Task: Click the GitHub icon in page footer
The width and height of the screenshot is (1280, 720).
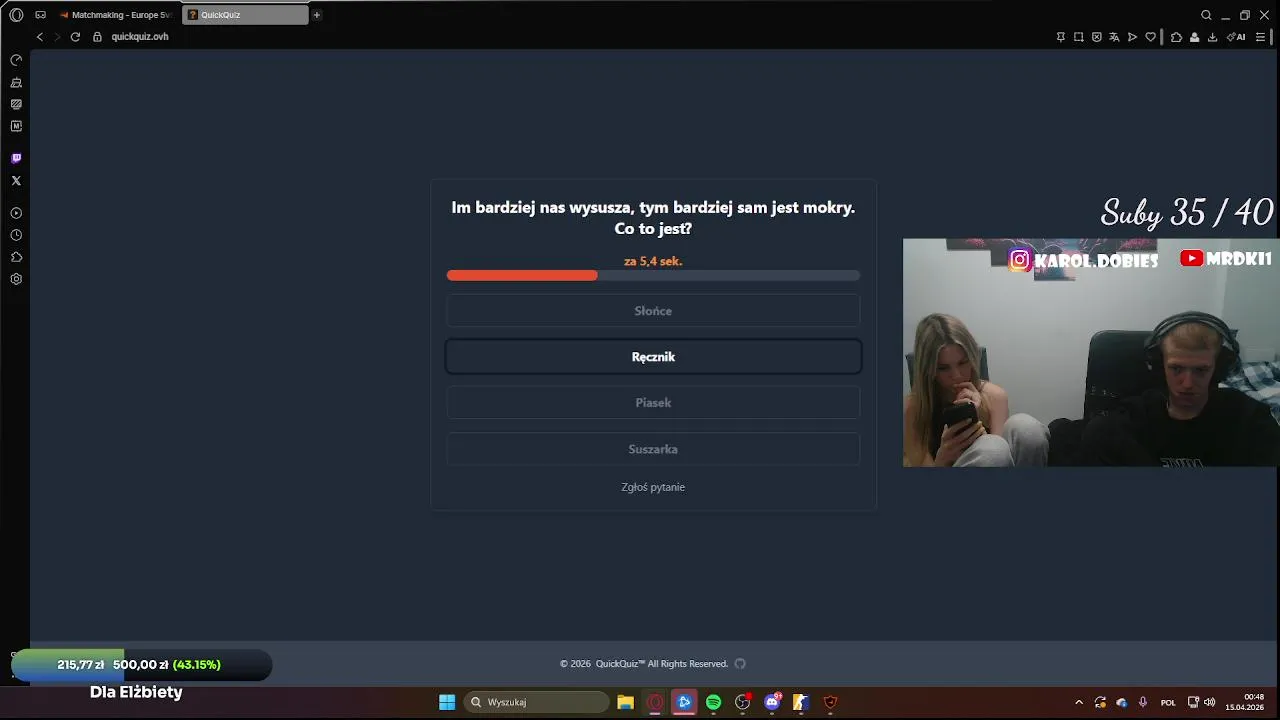Action: coord(740,664)
